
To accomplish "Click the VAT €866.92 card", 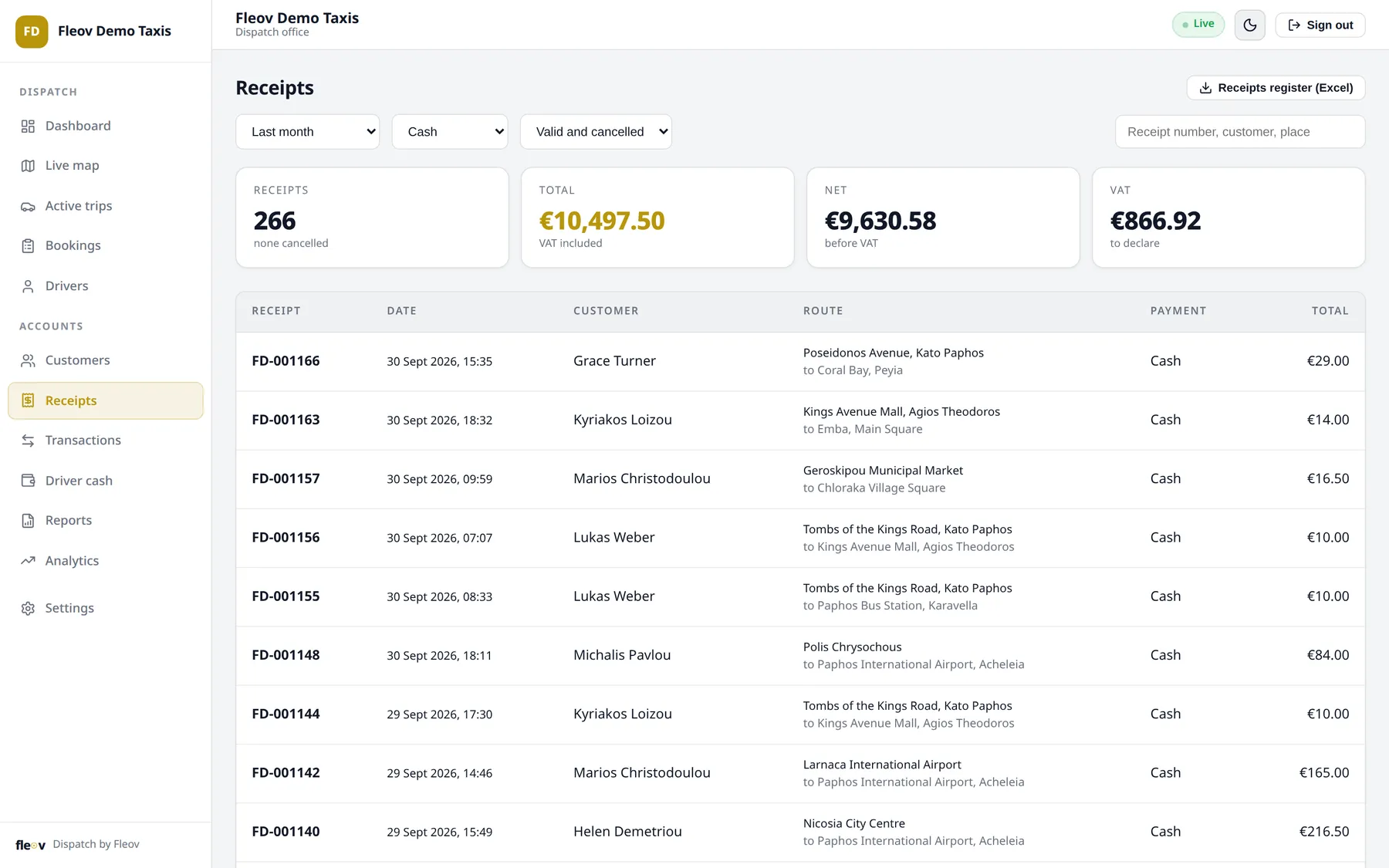I will 1228,218.
